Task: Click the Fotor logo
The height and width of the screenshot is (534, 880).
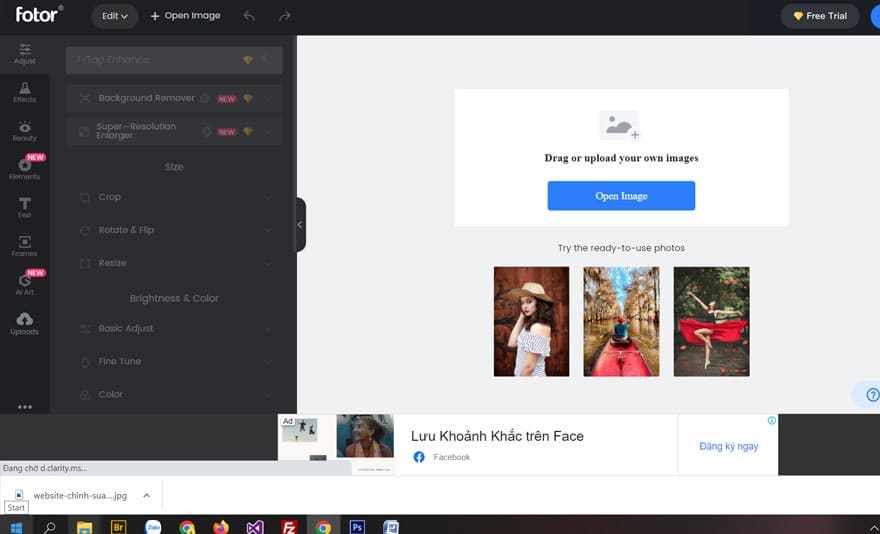Action: (x=38, y=15)
